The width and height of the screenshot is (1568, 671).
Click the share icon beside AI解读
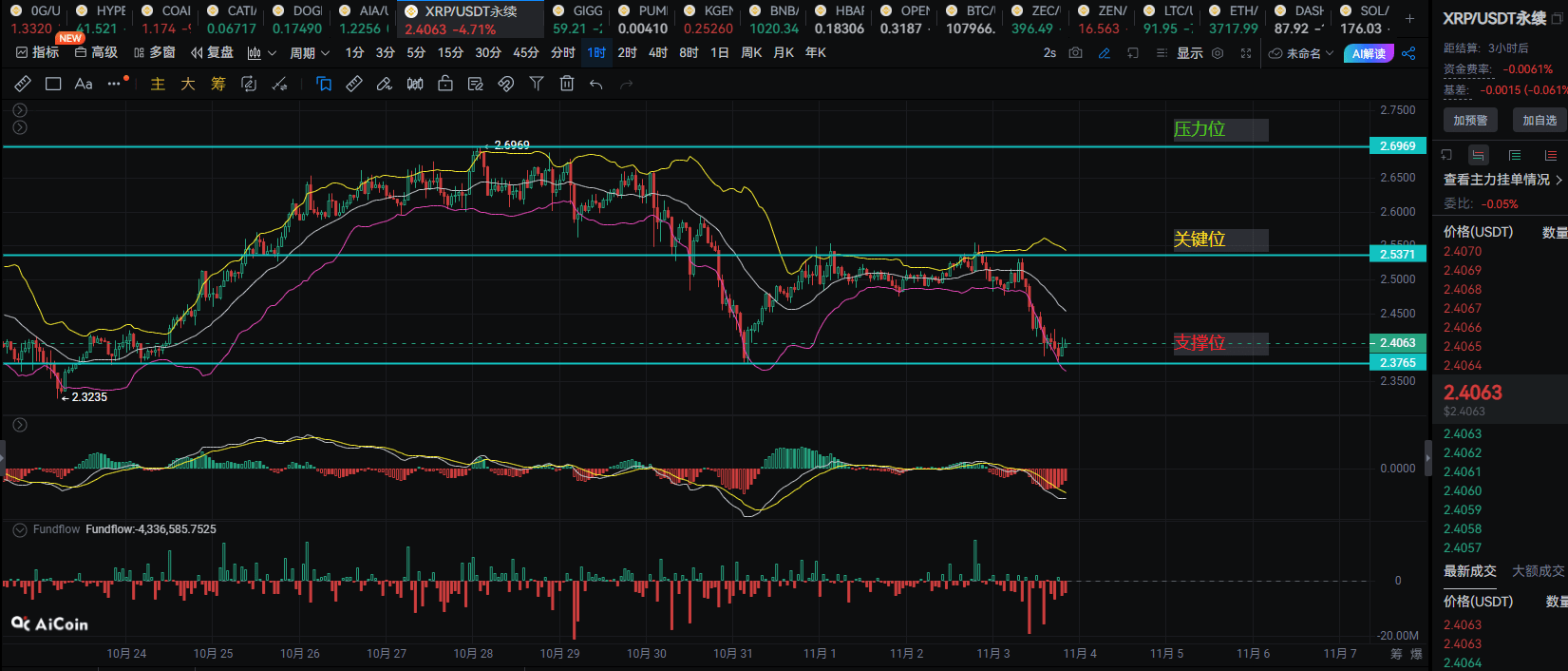point(1408,53)
